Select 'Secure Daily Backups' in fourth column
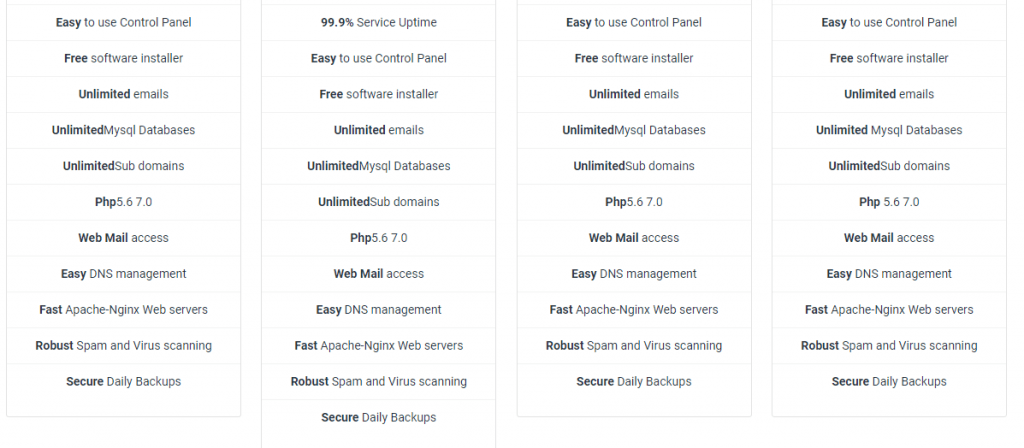 [889, 381]
